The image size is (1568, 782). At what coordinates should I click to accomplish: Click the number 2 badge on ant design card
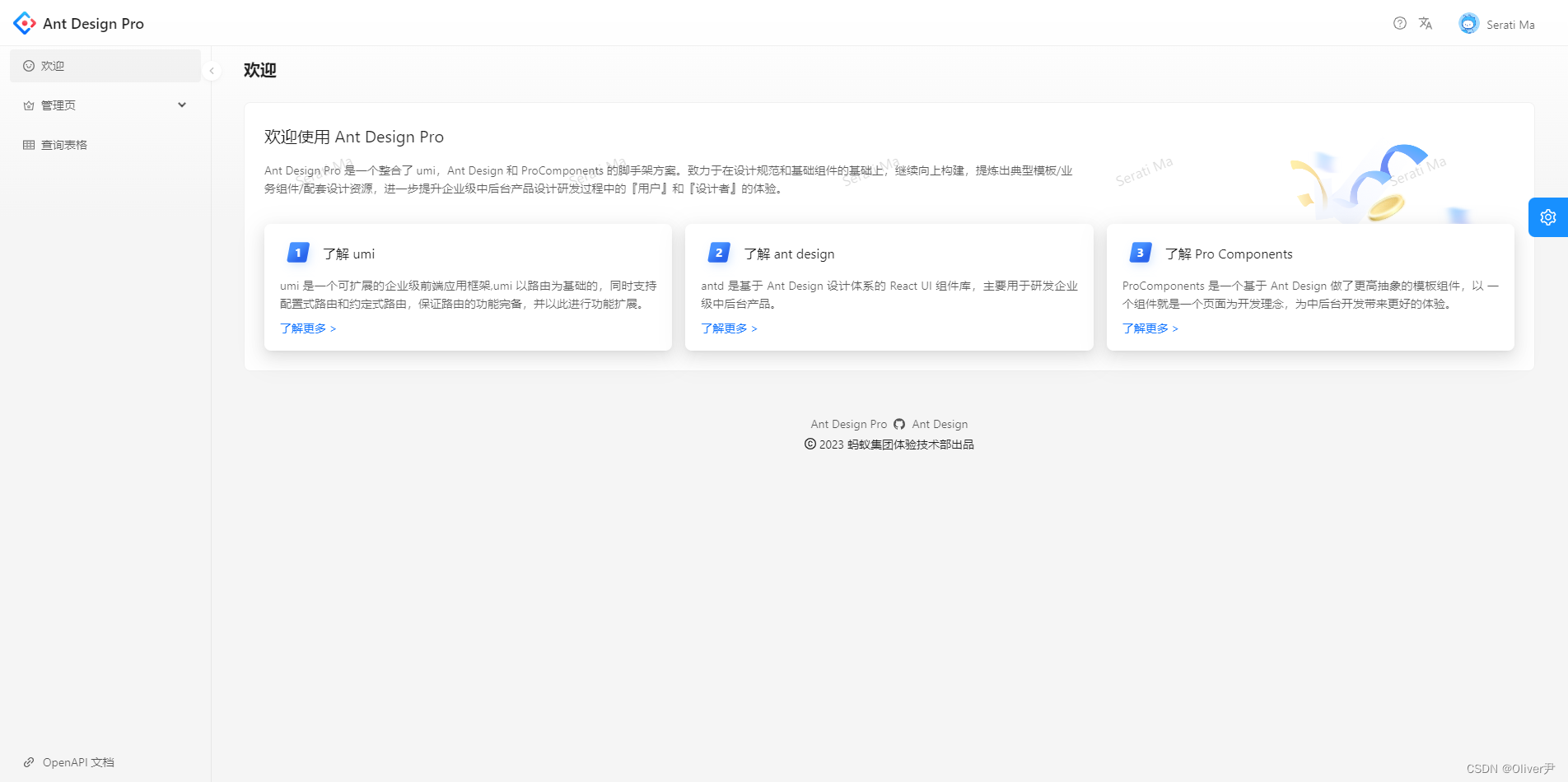pyautogui.click(x=719, y=253)
